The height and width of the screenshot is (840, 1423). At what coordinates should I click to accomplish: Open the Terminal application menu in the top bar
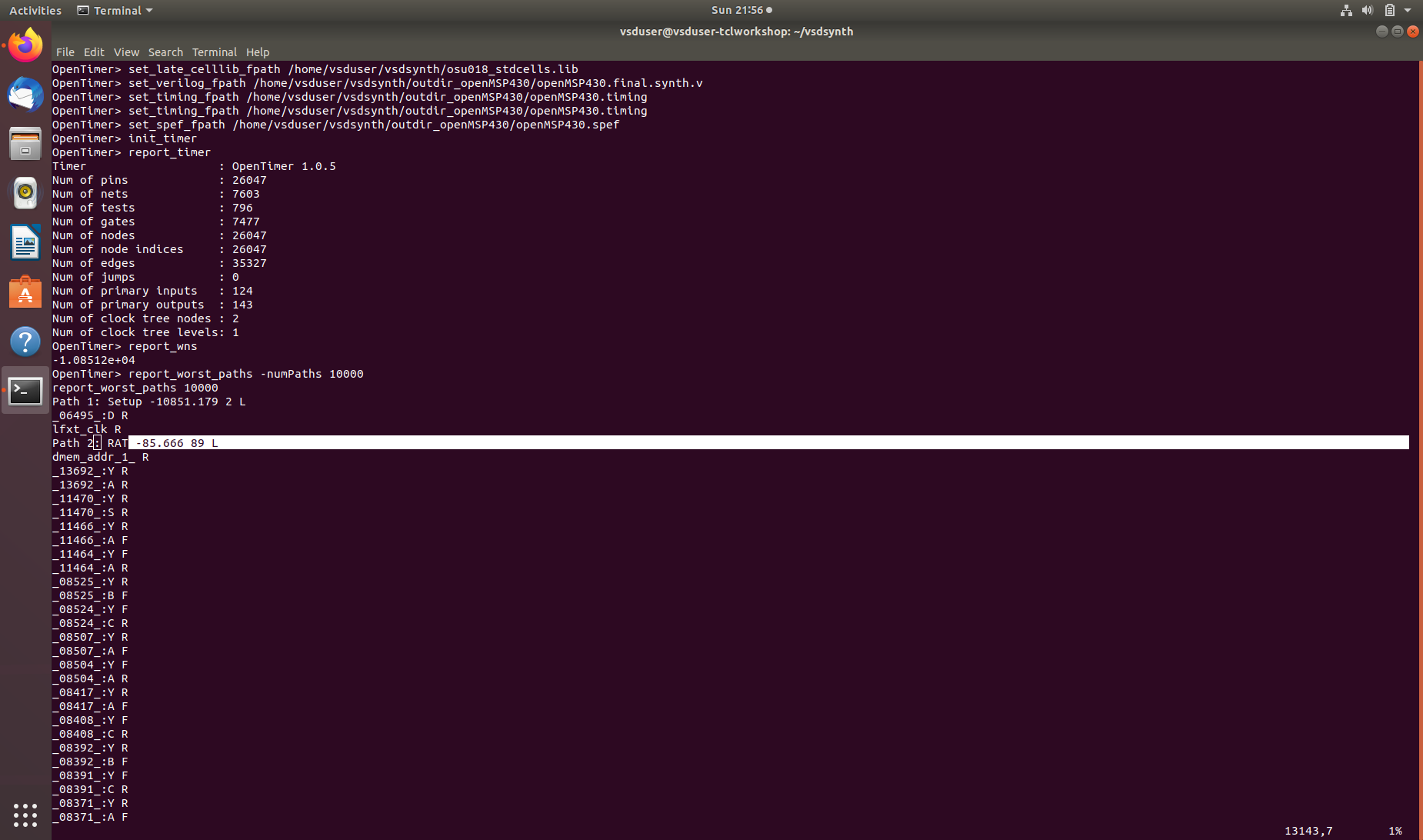[x=114, y=10]
